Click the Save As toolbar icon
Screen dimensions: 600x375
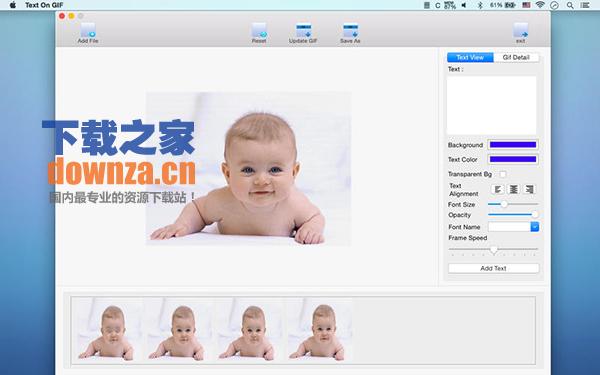click(350, 32)
